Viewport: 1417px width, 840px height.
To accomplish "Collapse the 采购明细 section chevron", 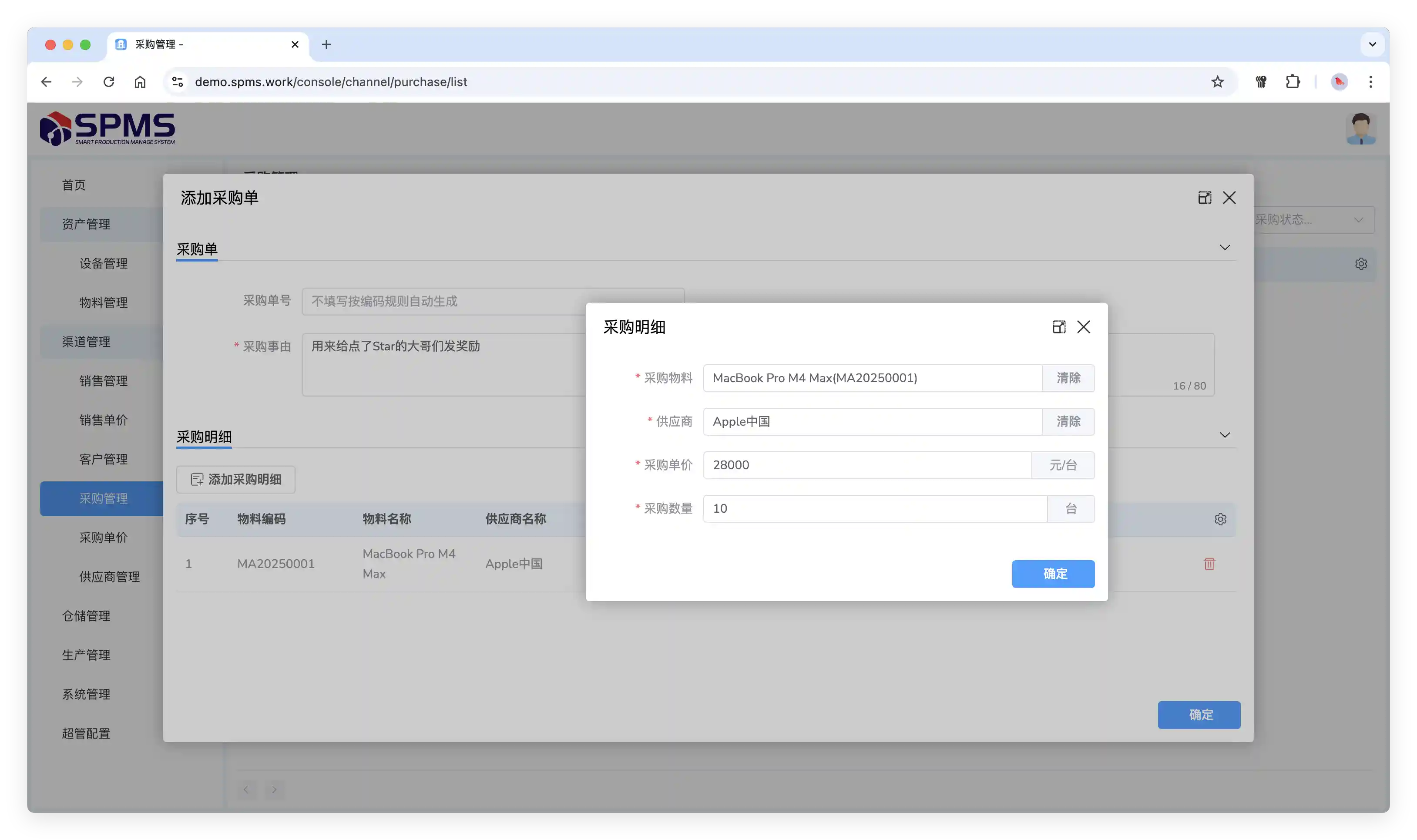I will coord(1225,435).
